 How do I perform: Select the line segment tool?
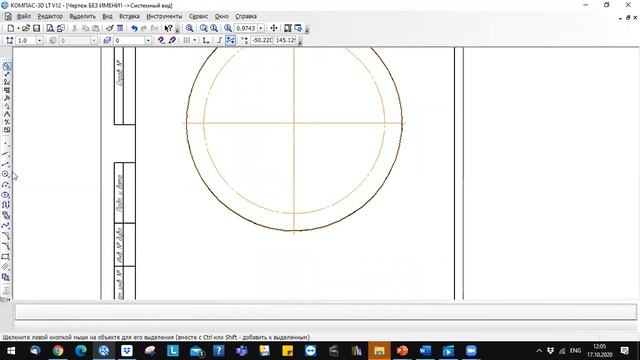click(6, 164)
